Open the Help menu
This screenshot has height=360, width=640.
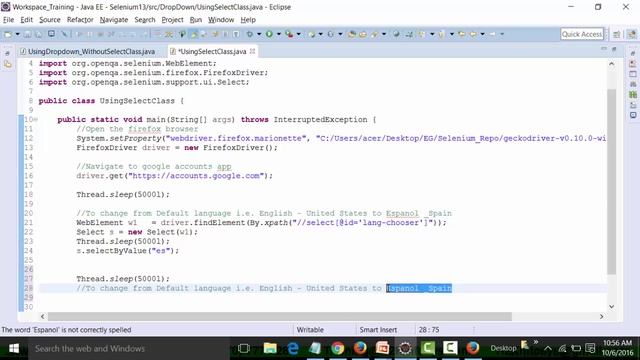(248, 20)
